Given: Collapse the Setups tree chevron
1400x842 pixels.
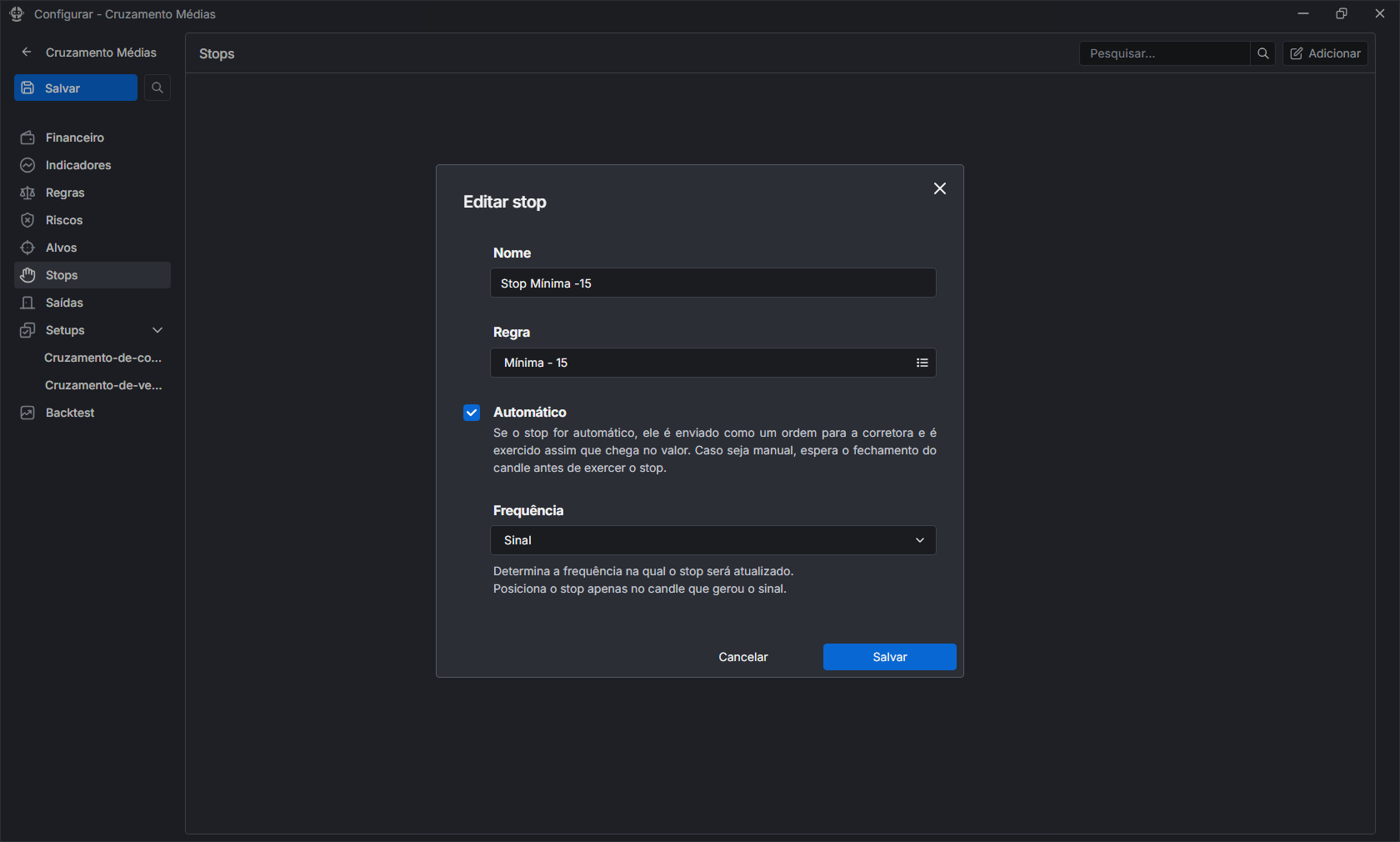Looking at the screenshot, I should 157,330.
